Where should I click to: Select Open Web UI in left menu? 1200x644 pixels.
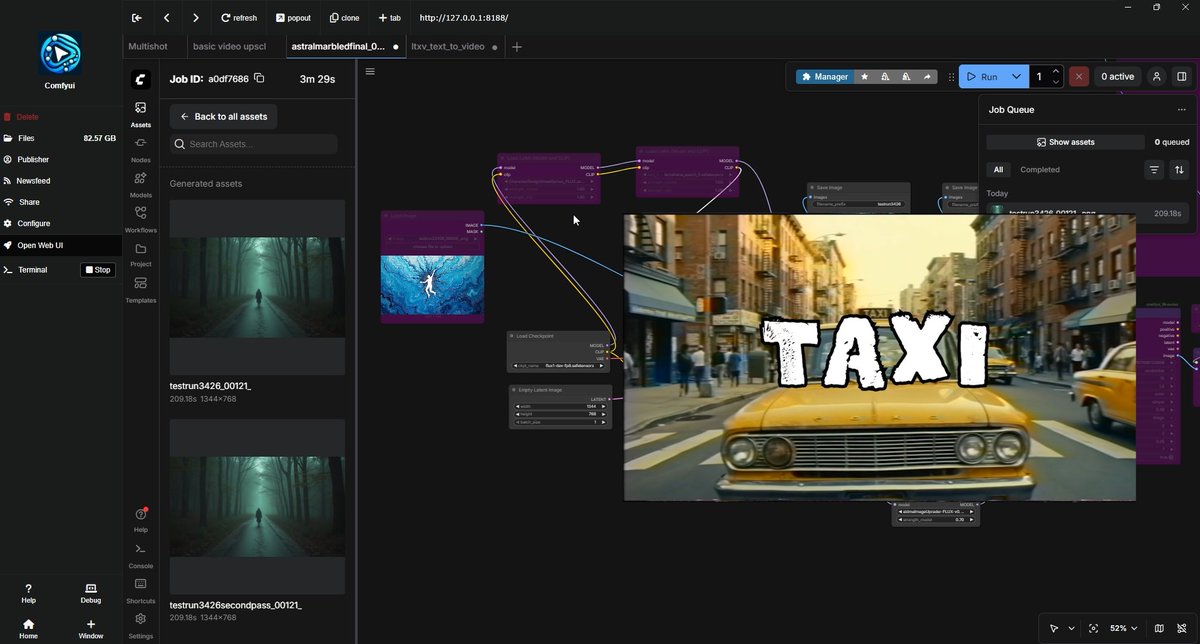click(60, 245)
